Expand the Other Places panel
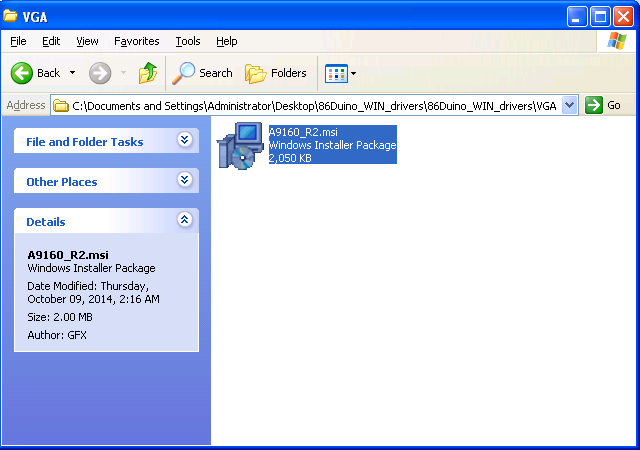Screen dimensions: 640x450 click(x=184, y=180)
